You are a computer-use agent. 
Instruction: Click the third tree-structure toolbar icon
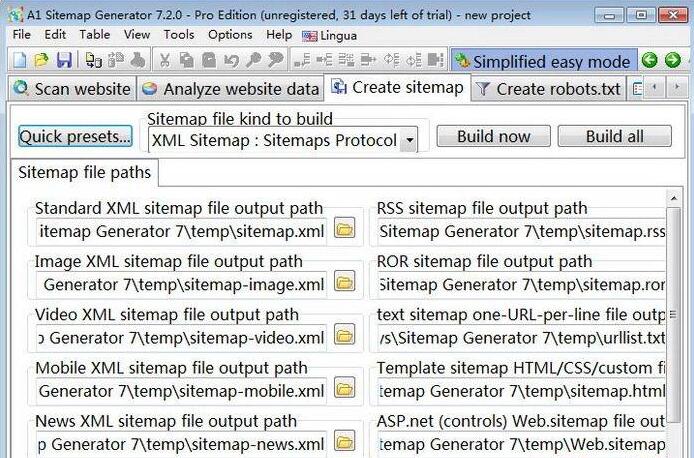click(x=347, y=60)
